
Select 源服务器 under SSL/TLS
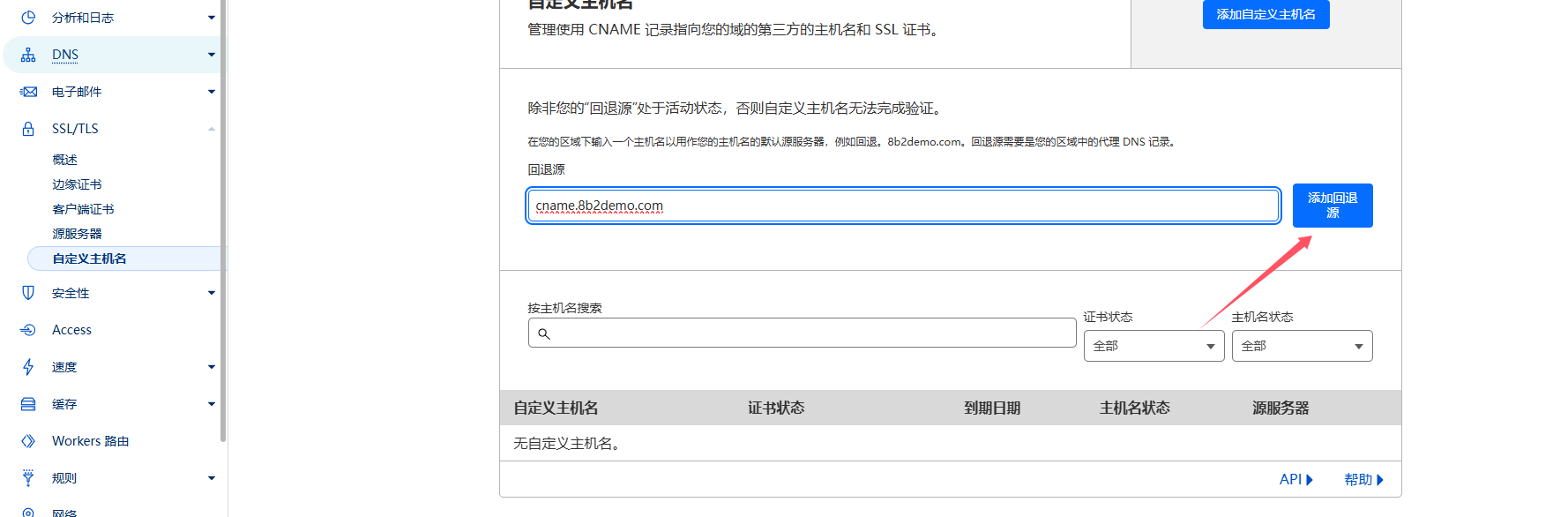coord(76,233)
